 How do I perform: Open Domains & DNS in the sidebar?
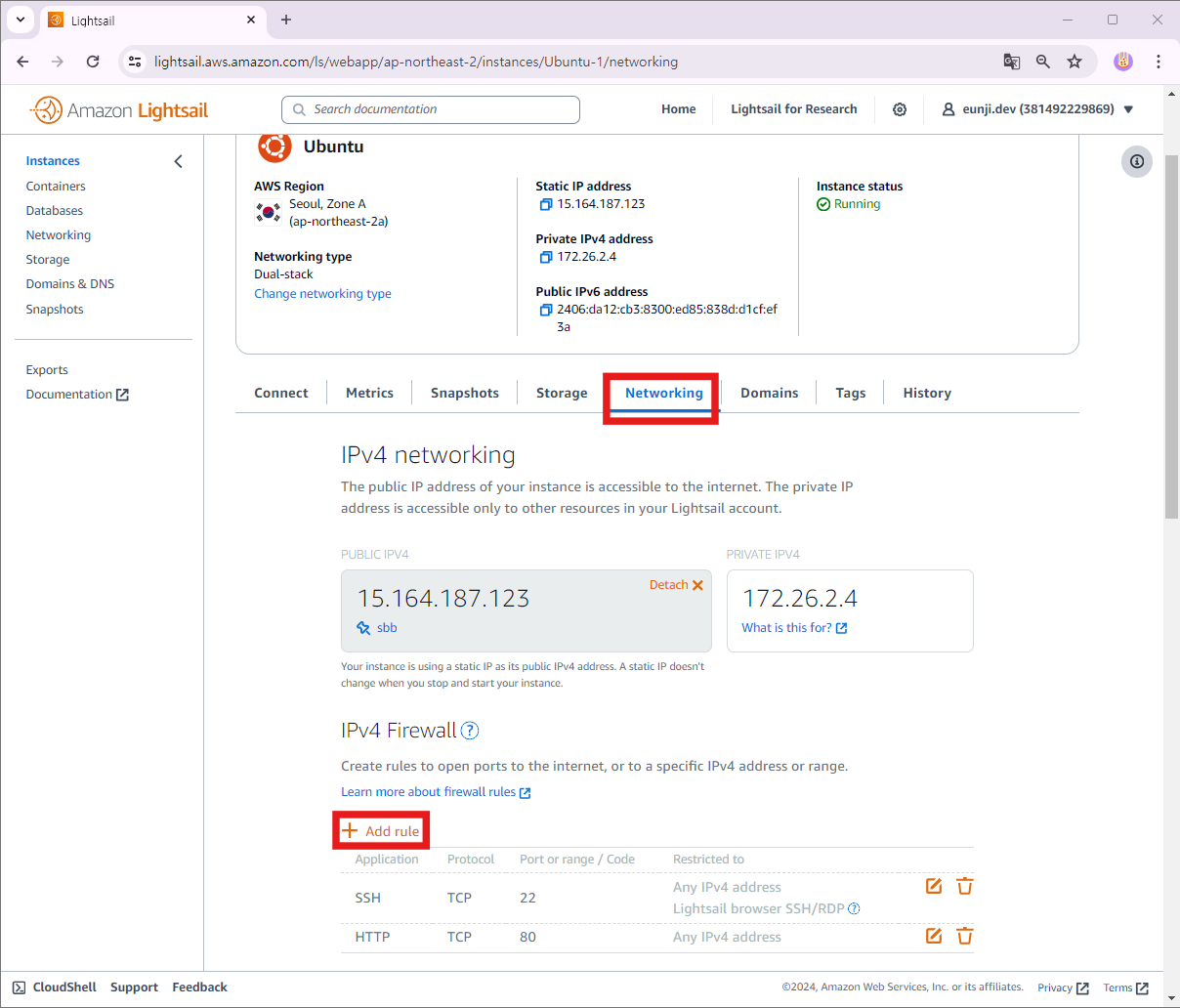click(x=70, y=284)
